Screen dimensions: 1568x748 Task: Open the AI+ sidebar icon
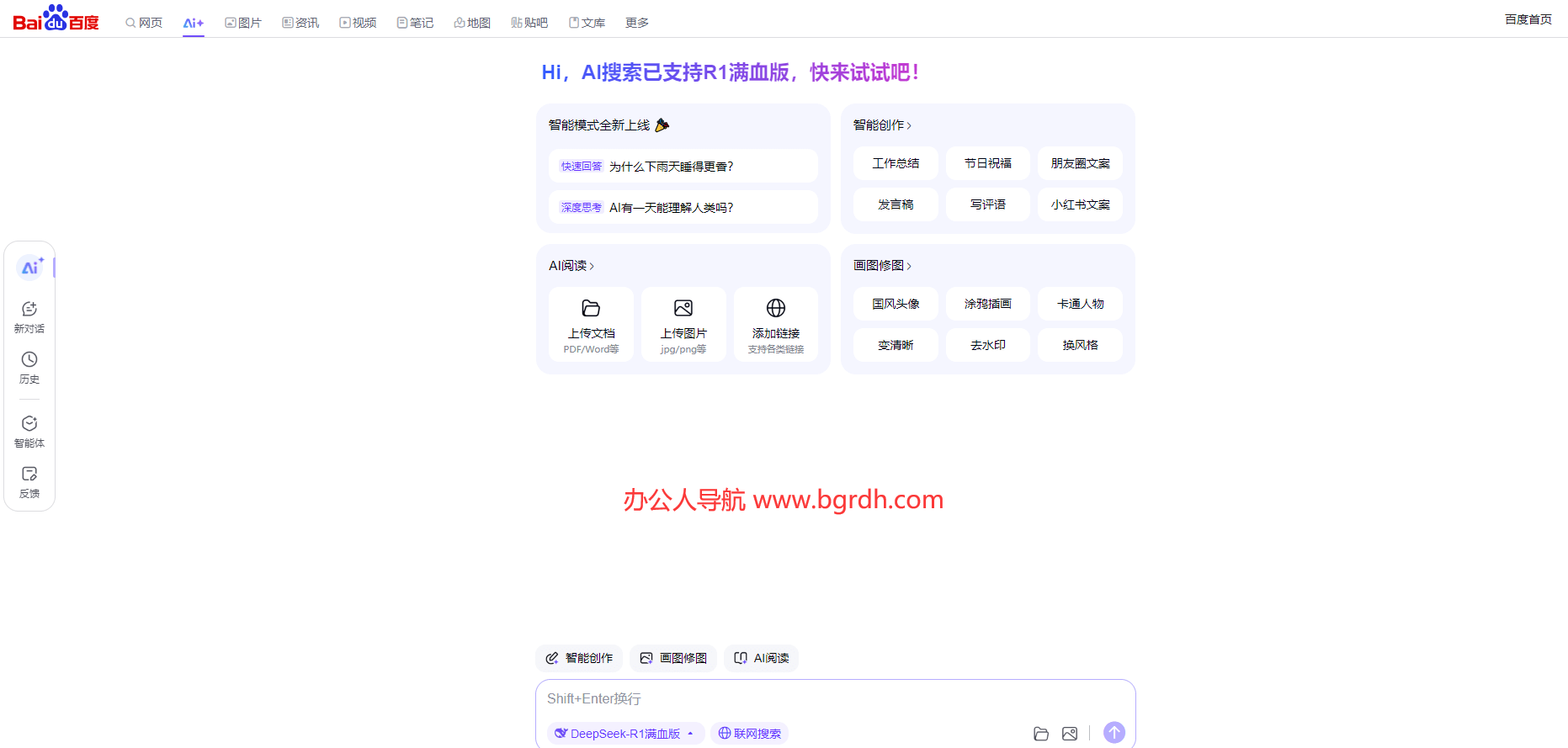30,268
